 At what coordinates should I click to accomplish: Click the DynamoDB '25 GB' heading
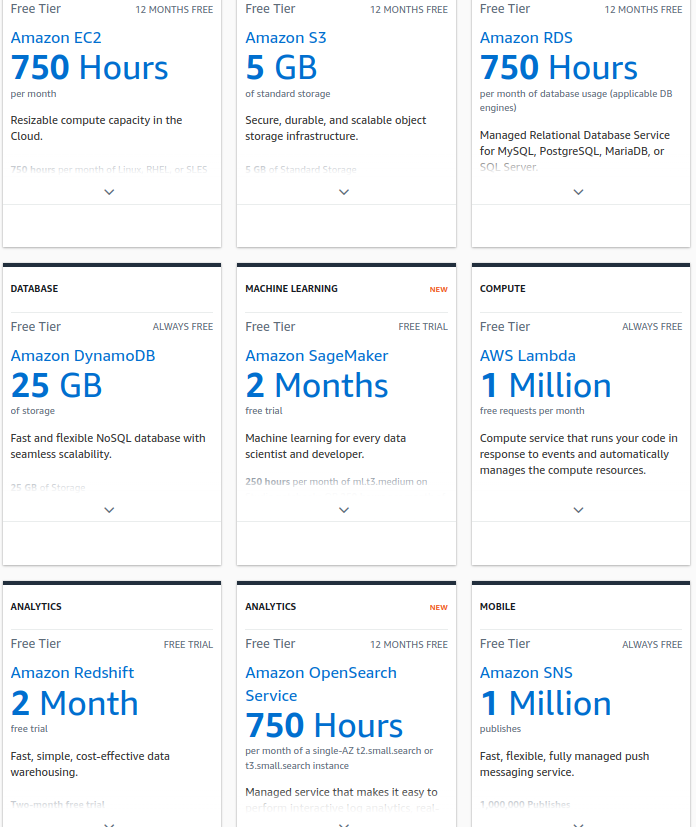coord(56,386)
